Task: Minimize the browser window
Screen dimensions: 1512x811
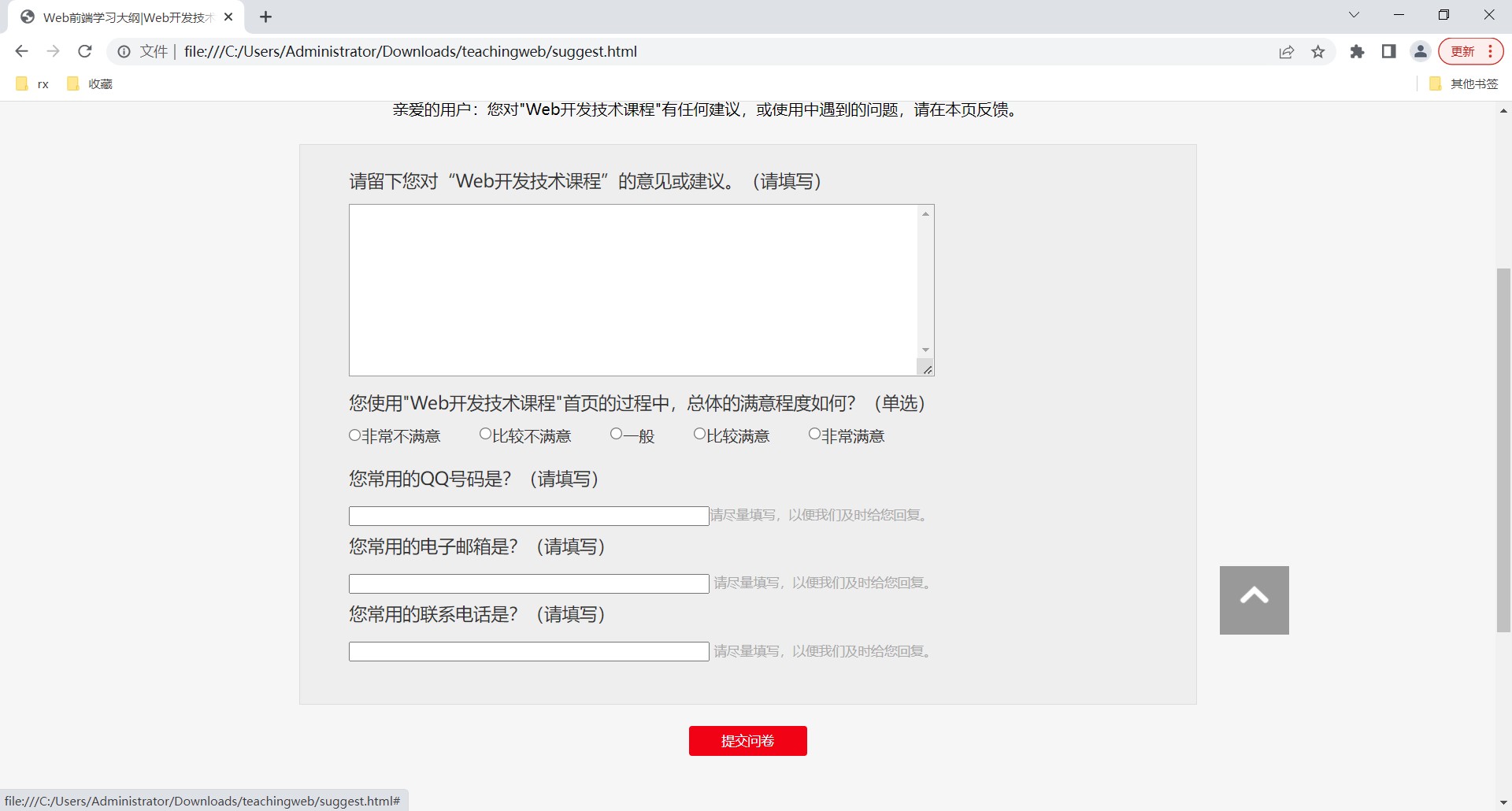Action: tap(1399, 15)
